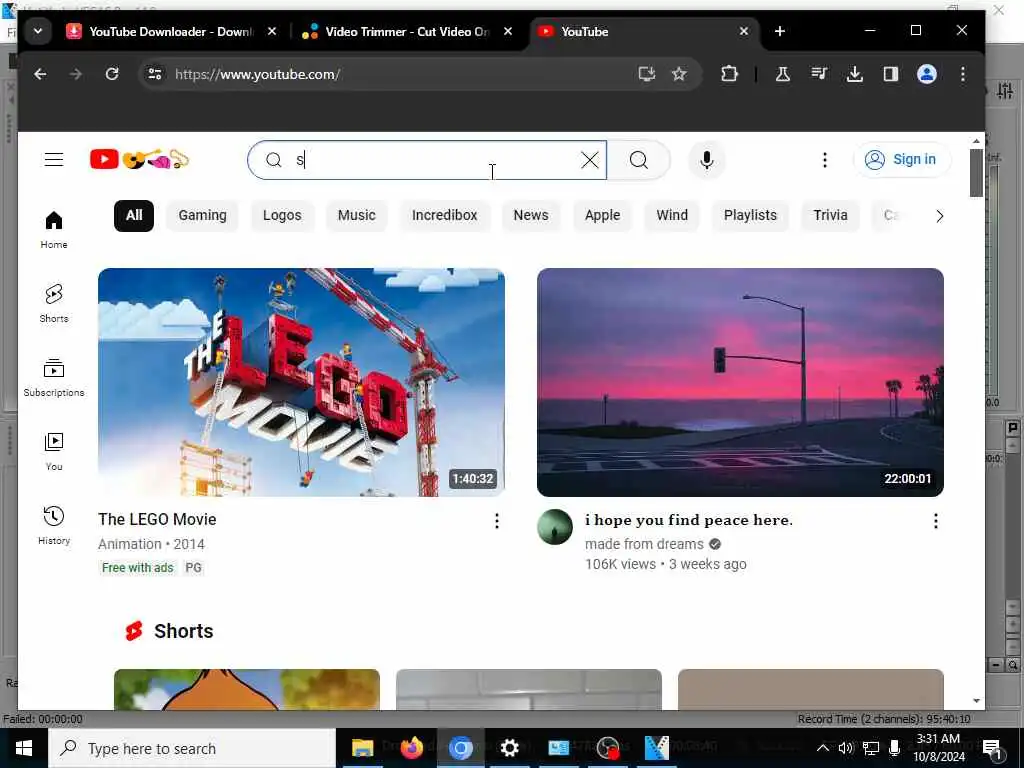1024x768 pixels.
Task: Open more options for The LEGO Movie
Action: coord(497,520)
